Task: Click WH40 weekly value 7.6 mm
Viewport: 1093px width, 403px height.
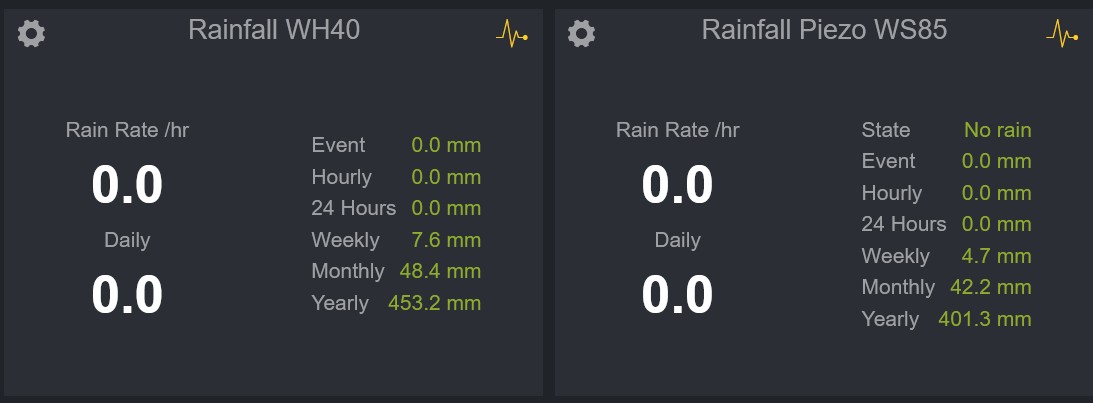Action: click(446, 240)
